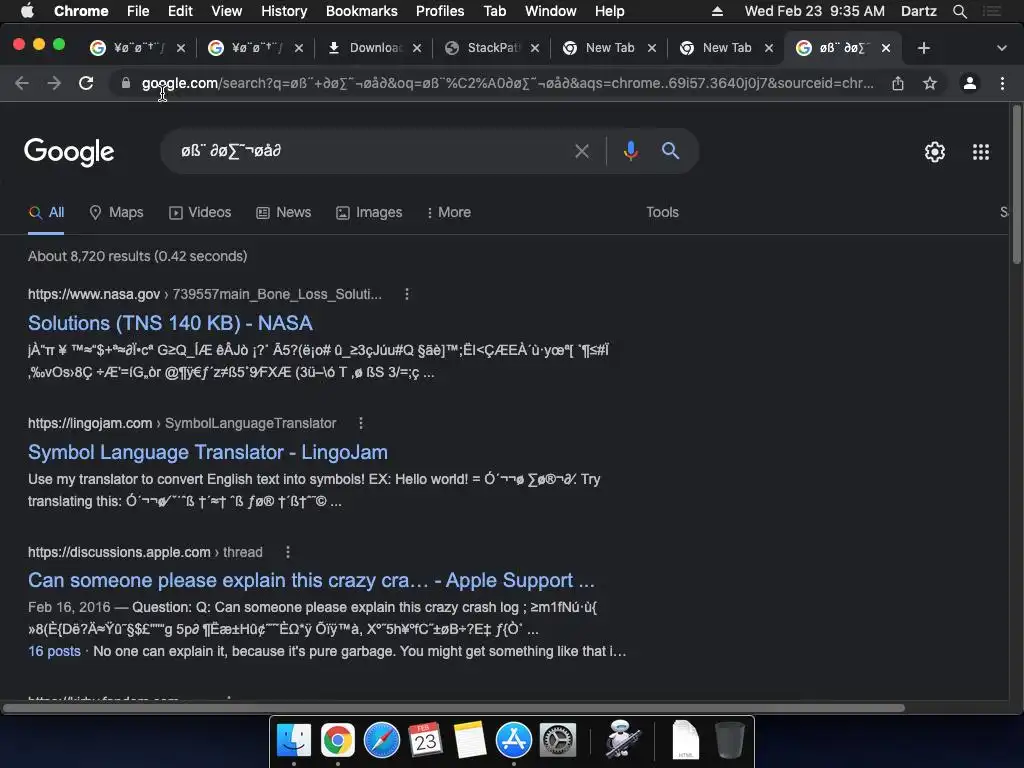
Task: Open Solutions (TNS 140 KB) NASA result
Action: point(170,323)
